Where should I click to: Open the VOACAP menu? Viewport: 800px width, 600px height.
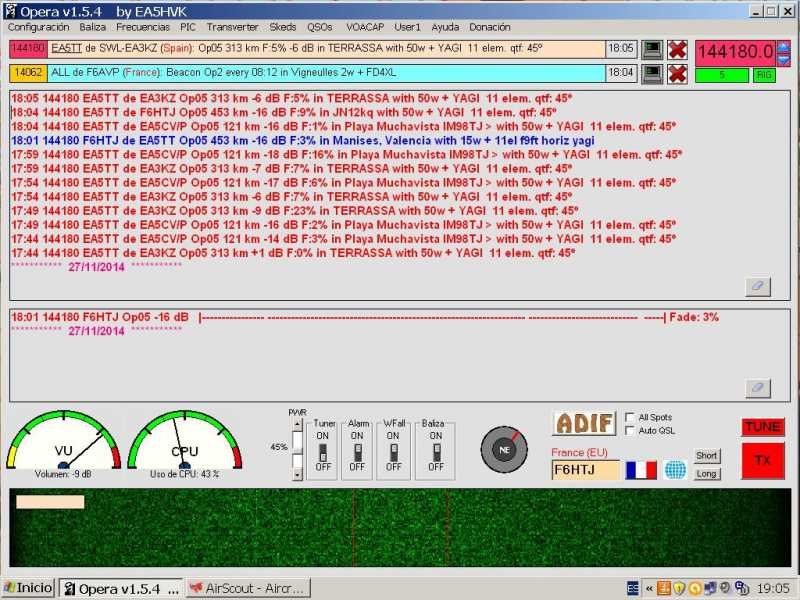point(365,27)
